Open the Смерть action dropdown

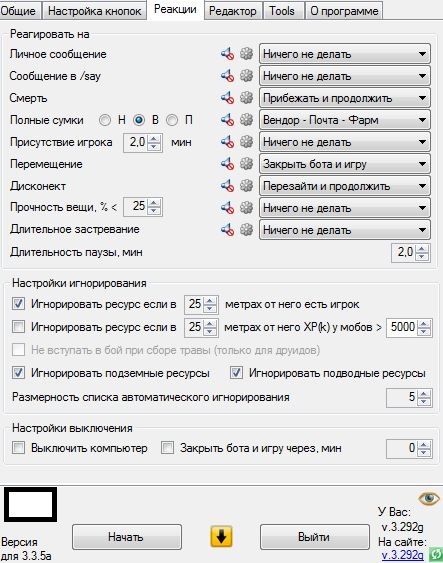click(345, 98)
